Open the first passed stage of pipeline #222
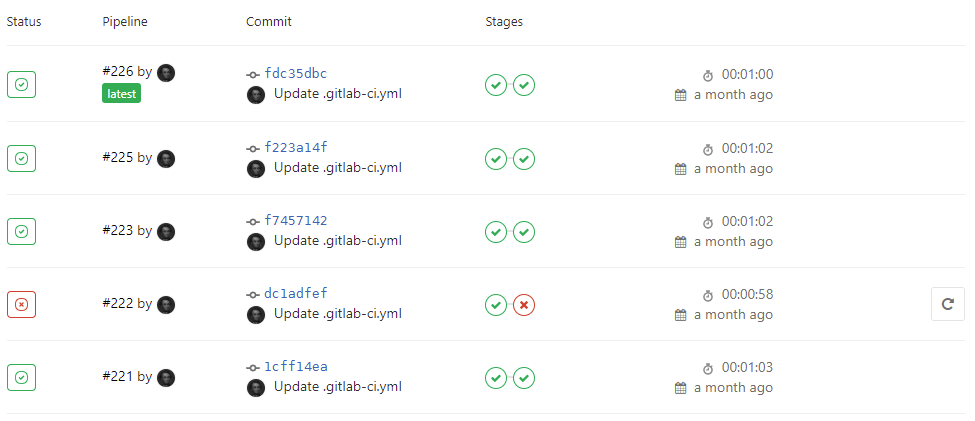The image size is (975, 421). point(496,305)
